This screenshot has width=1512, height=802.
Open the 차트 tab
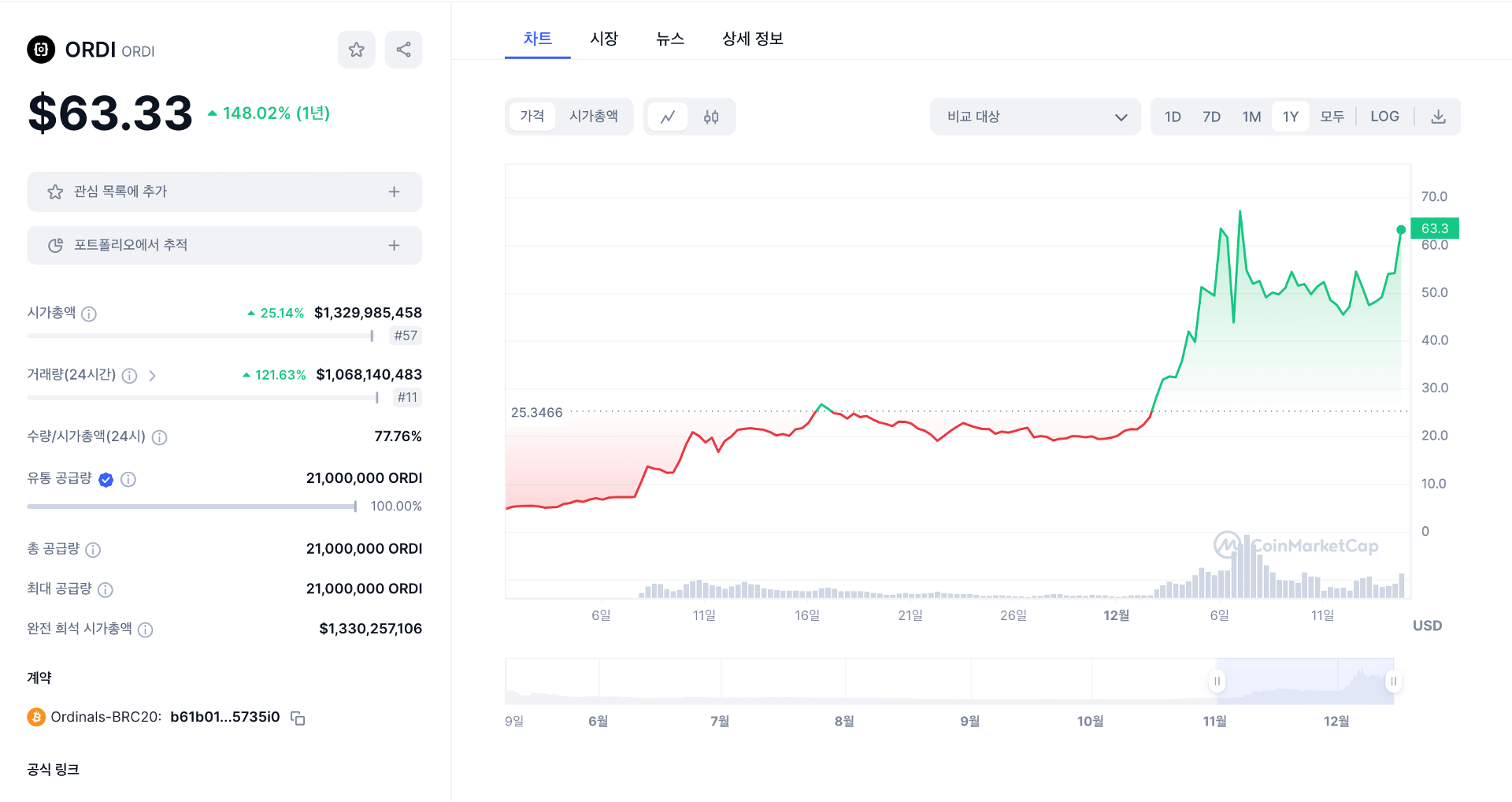538,38
